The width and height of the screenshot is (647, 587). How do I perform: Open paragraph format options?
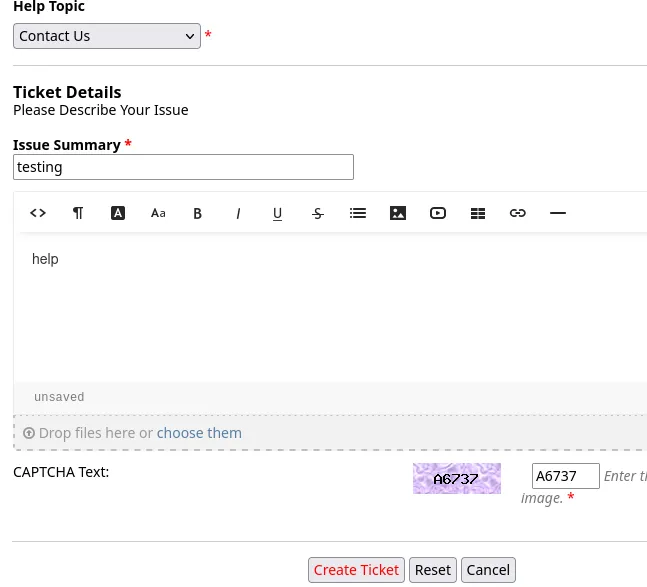78,213
